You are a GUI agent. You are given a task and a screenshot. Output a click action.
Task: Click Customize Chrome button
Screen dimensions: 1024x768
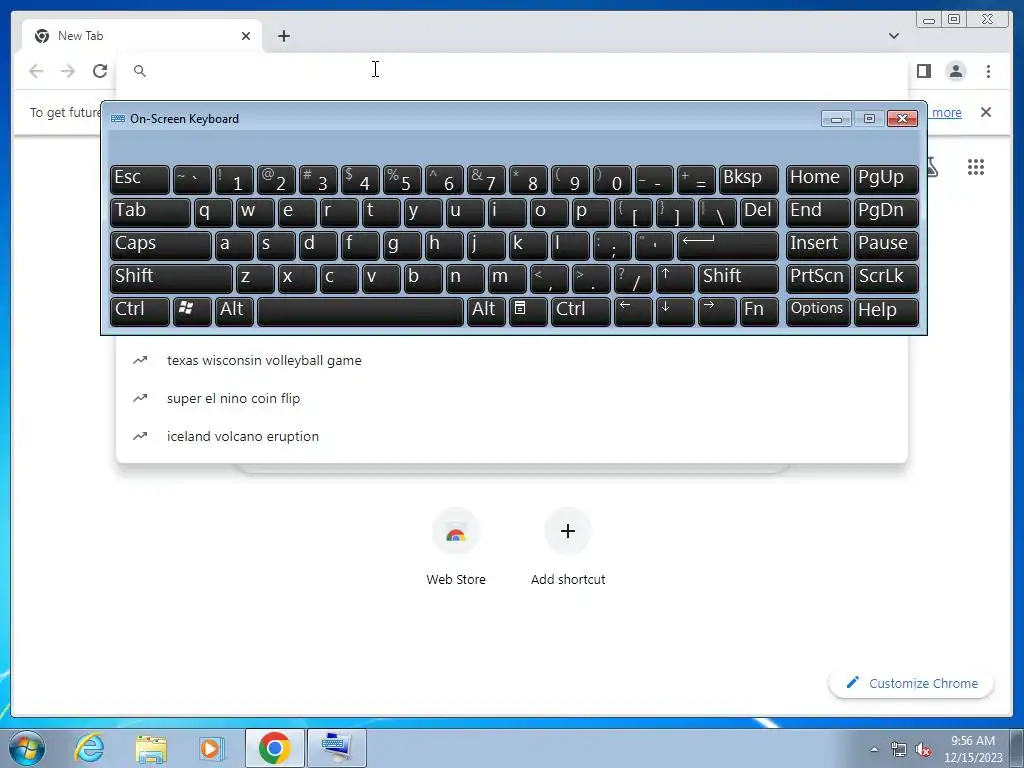(912, 683)
